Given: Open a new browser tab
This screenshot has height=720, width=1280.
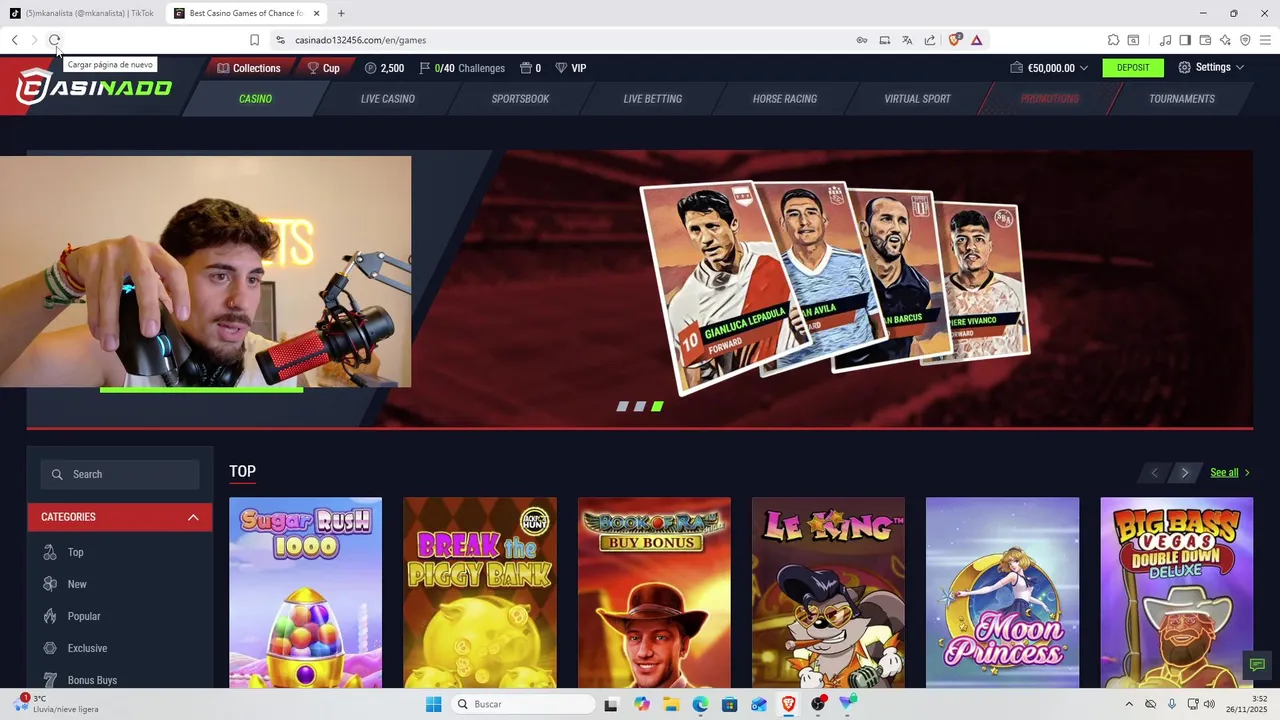Looking at the screenshot, I should 341,13.
